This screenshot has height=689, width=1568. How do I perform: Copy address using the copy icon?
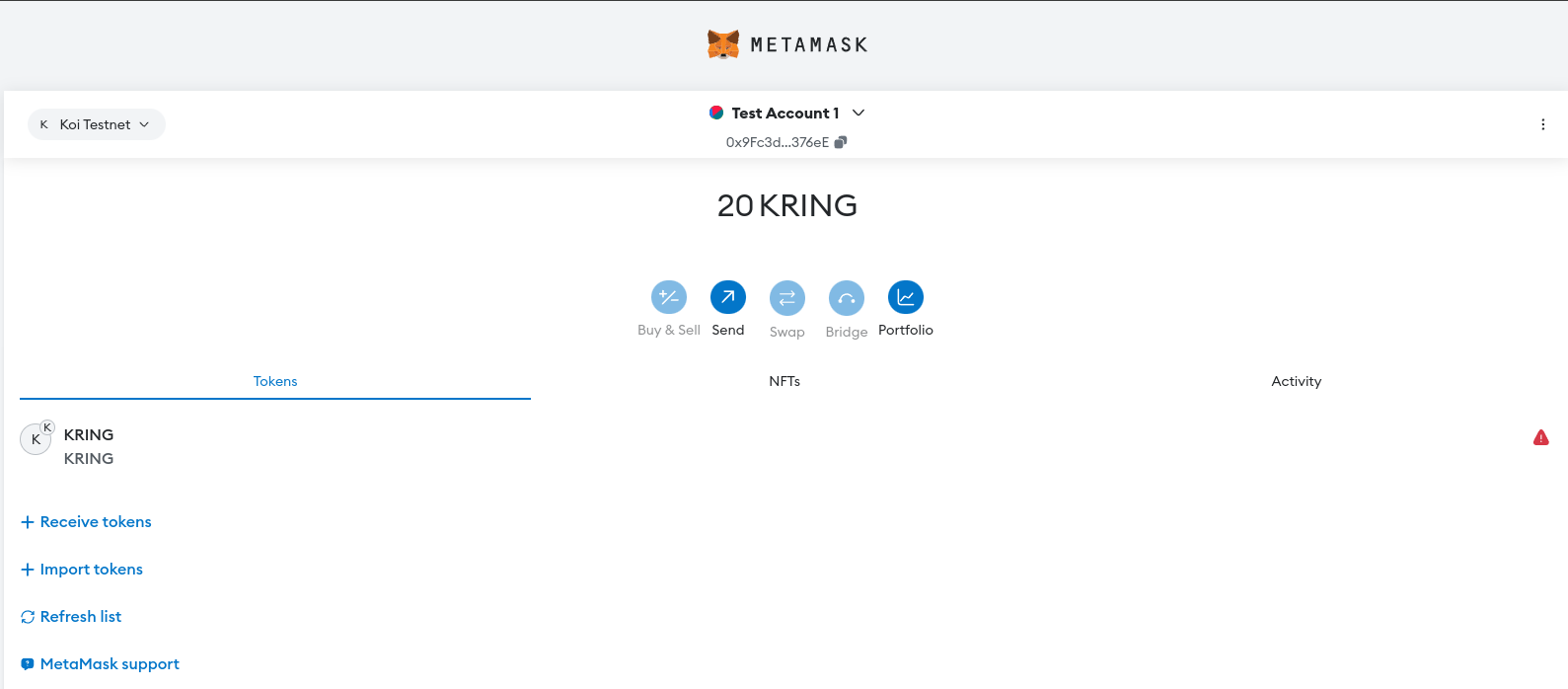point(841,142)
